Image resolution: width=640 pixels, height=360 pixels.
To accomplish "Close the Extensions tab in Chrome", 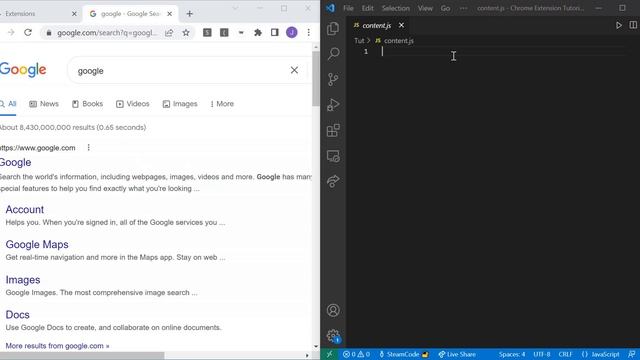I will coord(74,13).
